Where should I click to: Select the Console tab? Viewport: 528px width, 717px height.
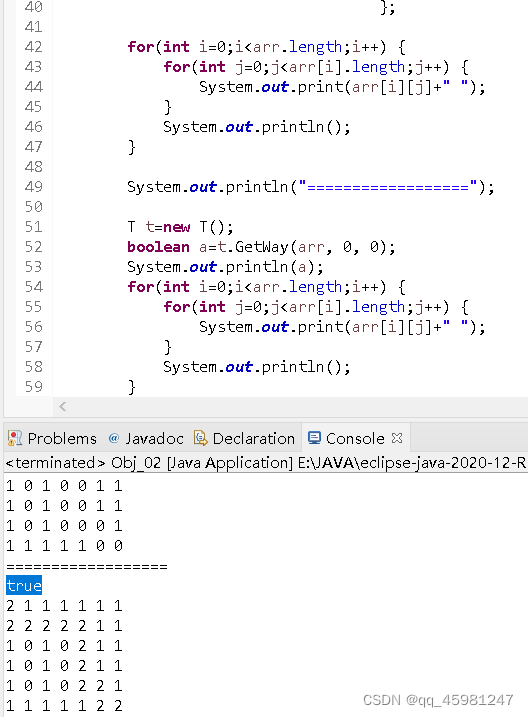355,439
